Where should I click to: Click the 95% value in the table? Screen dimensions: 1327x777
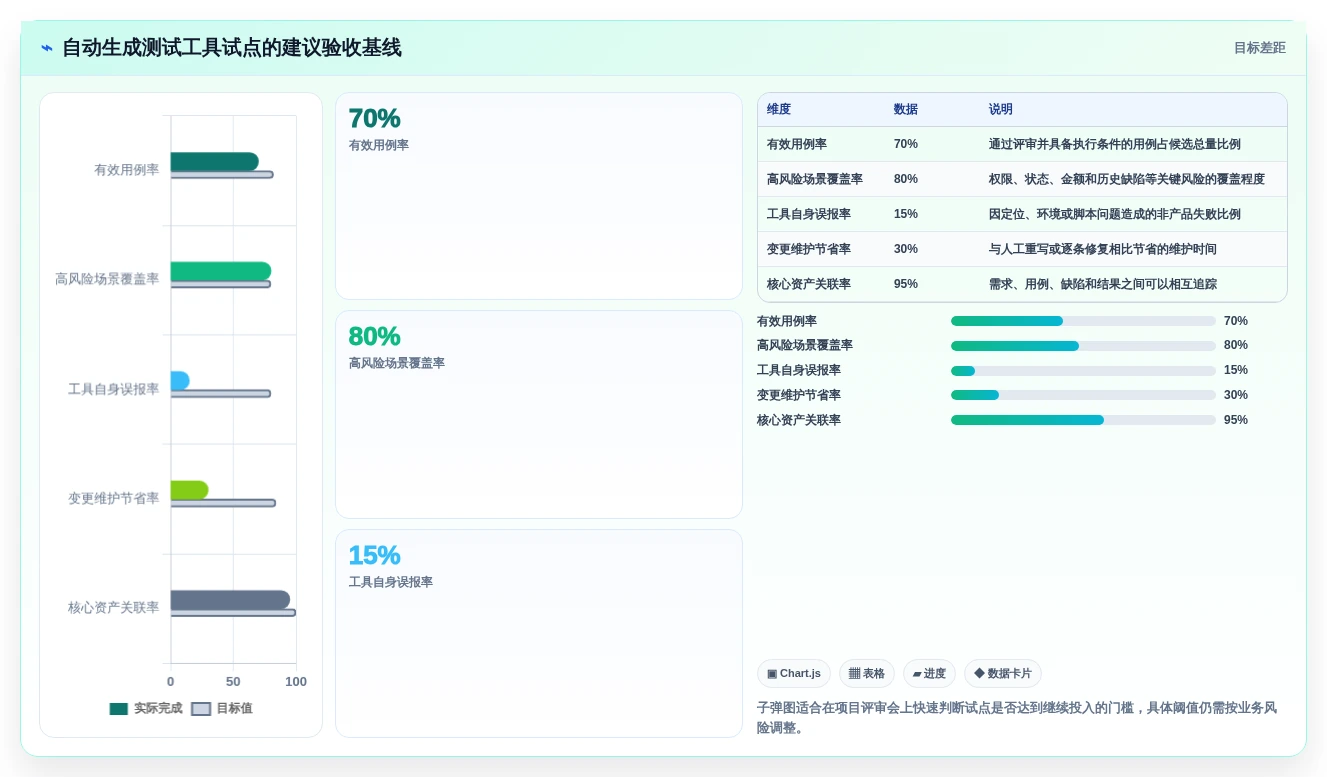point(906,284)
